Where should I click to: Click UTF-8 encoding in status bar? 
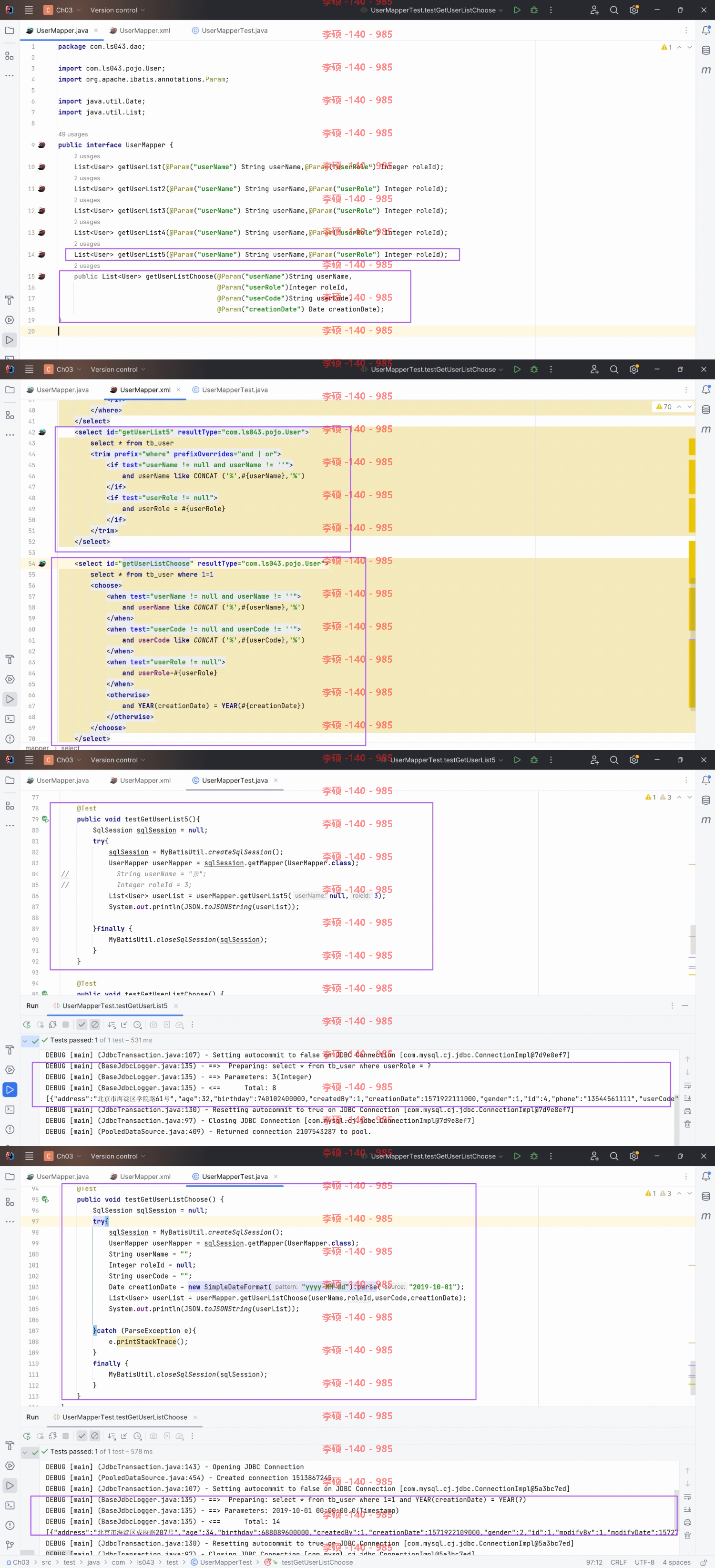[x=644, y=1563]
